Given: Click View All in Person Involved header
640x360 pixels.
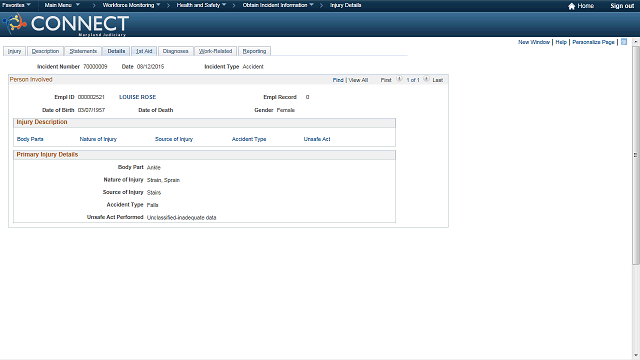Looking at the screenshot, I should [x=358, y=80].
